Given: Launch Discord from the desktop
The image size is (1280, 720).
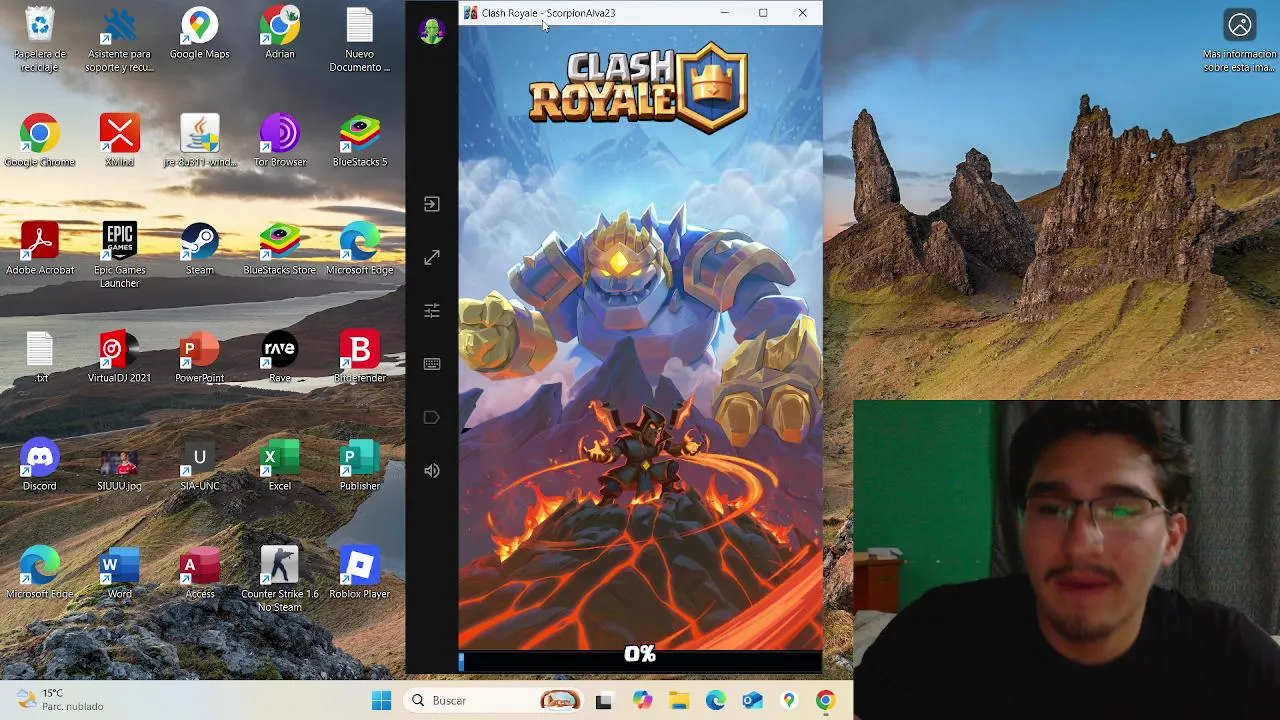Looking at the screenshot, I should pos(40,465).
